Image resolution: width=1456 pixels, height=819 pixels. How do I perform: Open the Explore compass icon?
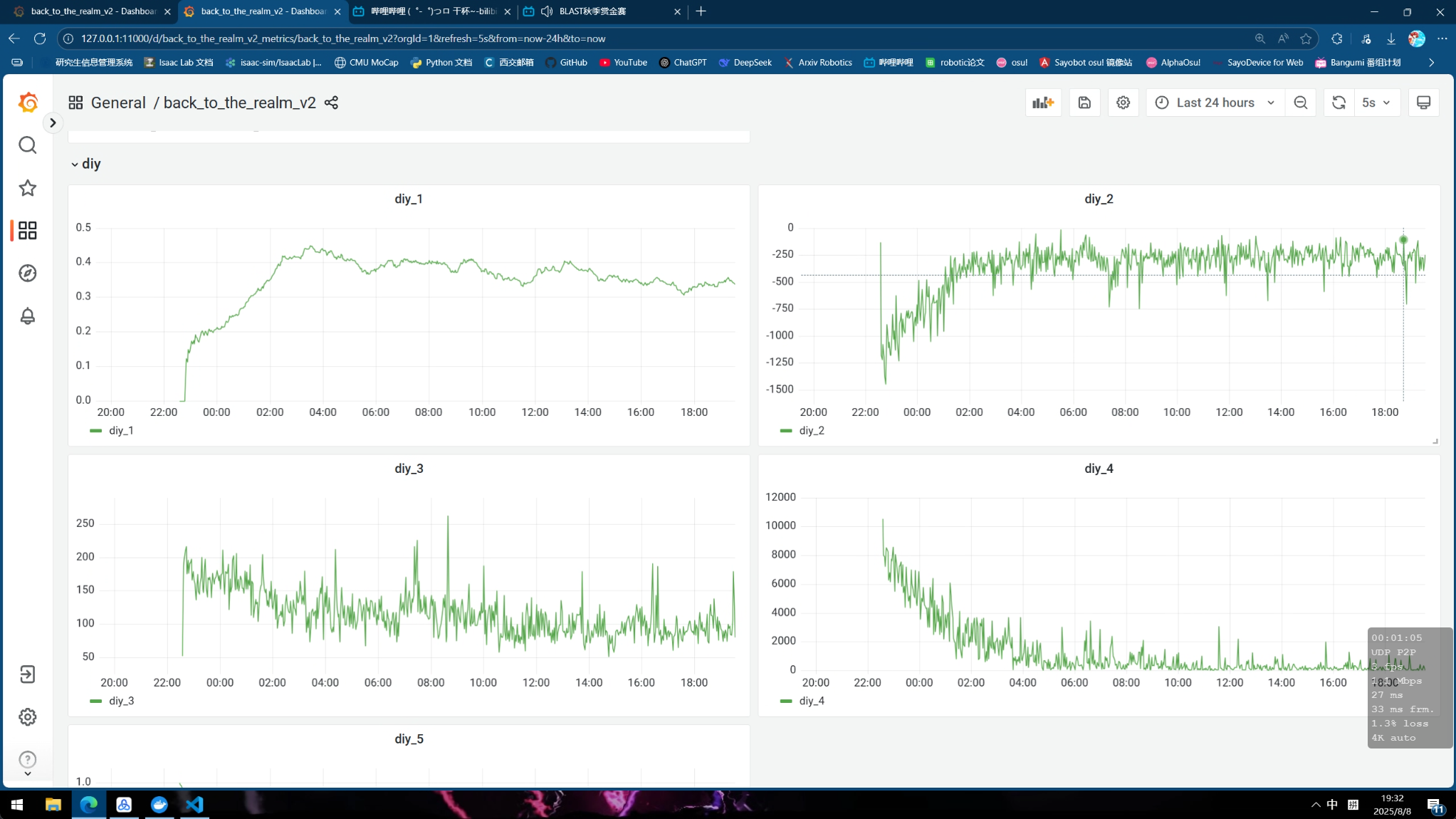pos(27,273)
